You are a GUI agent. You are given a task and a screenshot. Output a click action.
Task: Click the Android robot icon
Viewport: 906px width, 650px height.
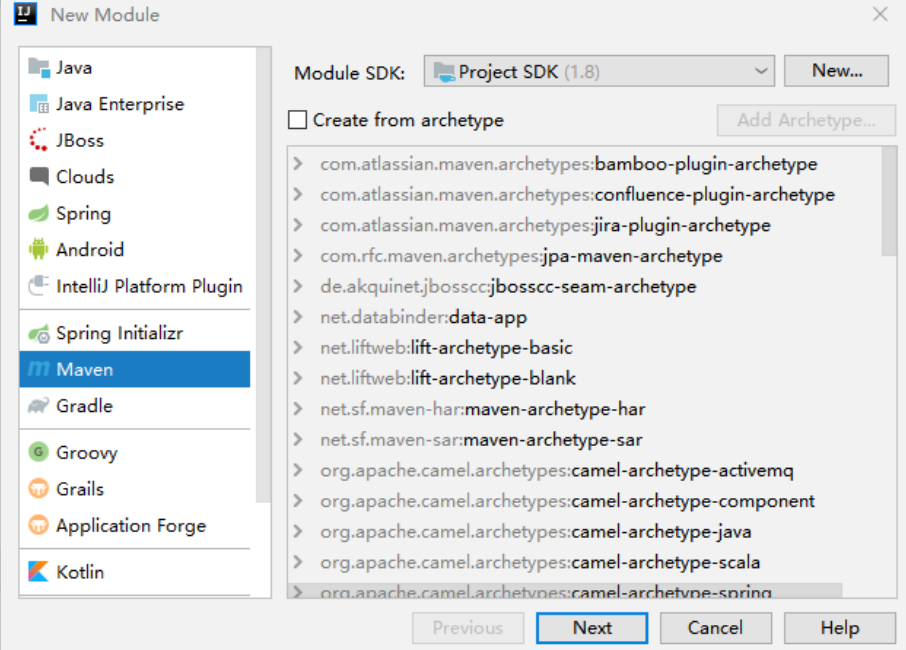[39, 250]
